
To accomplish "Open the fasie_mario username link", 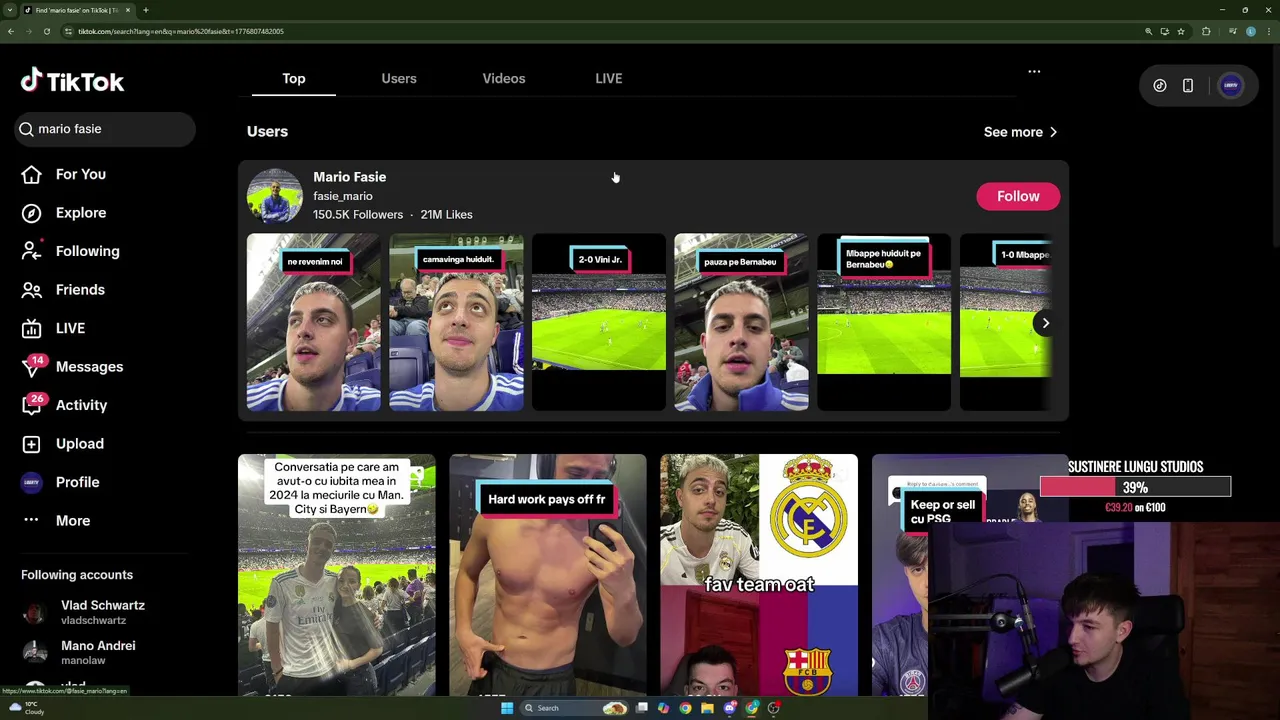I will [x=342, y=196].
